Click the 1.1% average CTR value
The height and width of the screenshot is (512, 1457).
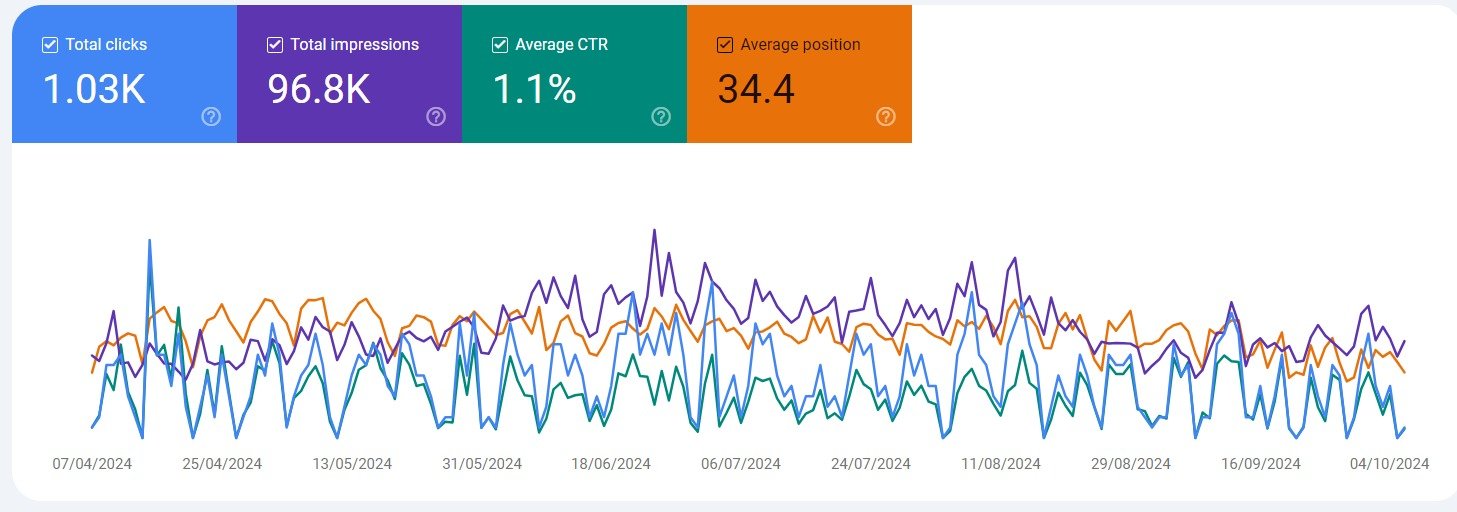coord(535,90)
